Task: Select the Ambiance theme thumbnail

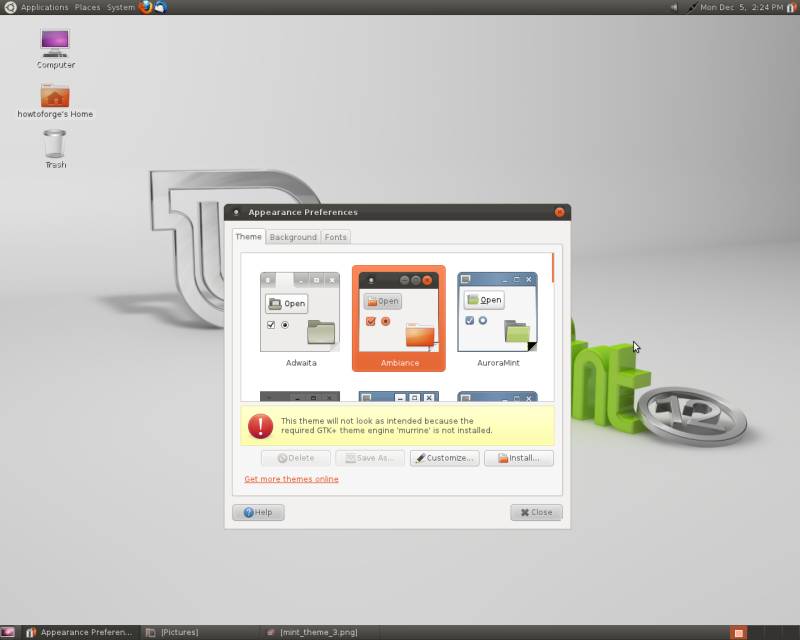Action: [x=398, y=318]
